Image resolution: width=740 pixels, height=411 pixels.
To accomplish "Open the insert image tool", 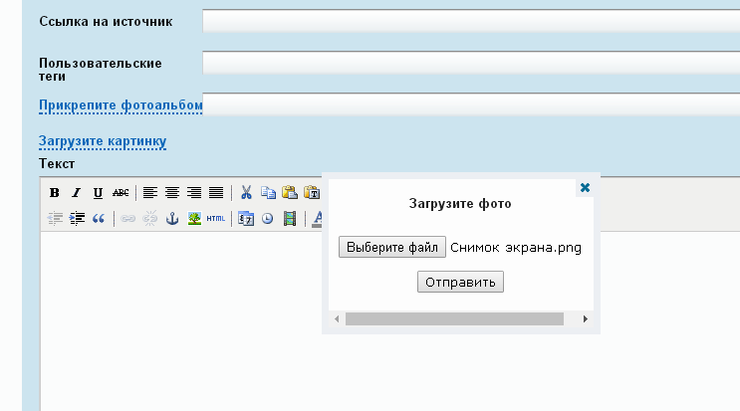I will 194,219.
